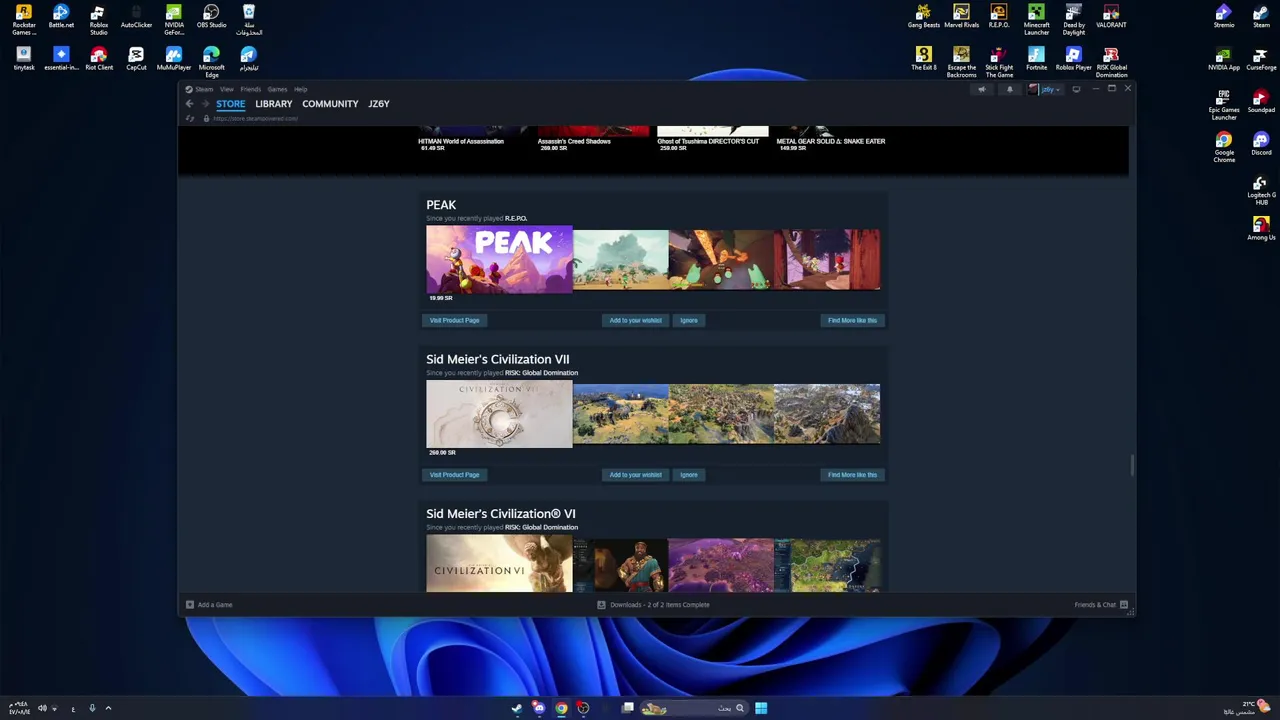This screenshot has width=1280, height=720.
Task: Visit Product Page for Civilization VII
Action: (454, 475)
